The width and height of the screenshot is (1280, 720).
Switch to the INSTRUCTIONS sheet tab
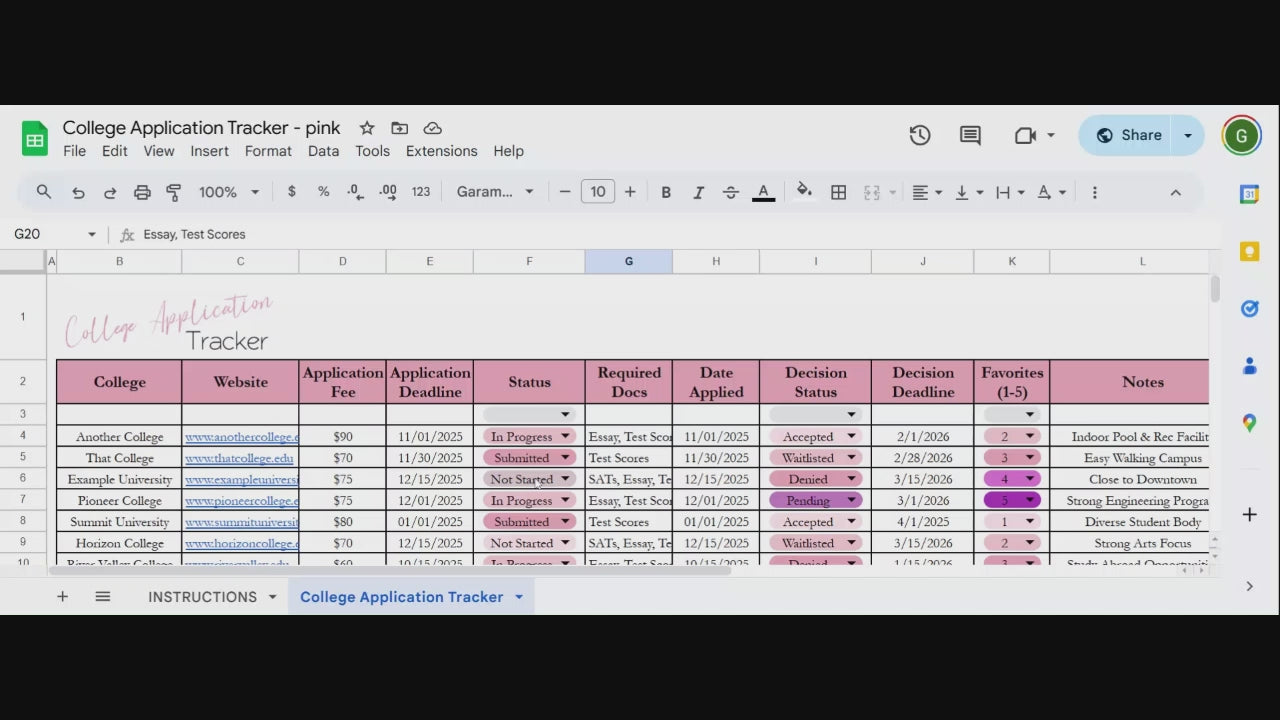point(202,597)
